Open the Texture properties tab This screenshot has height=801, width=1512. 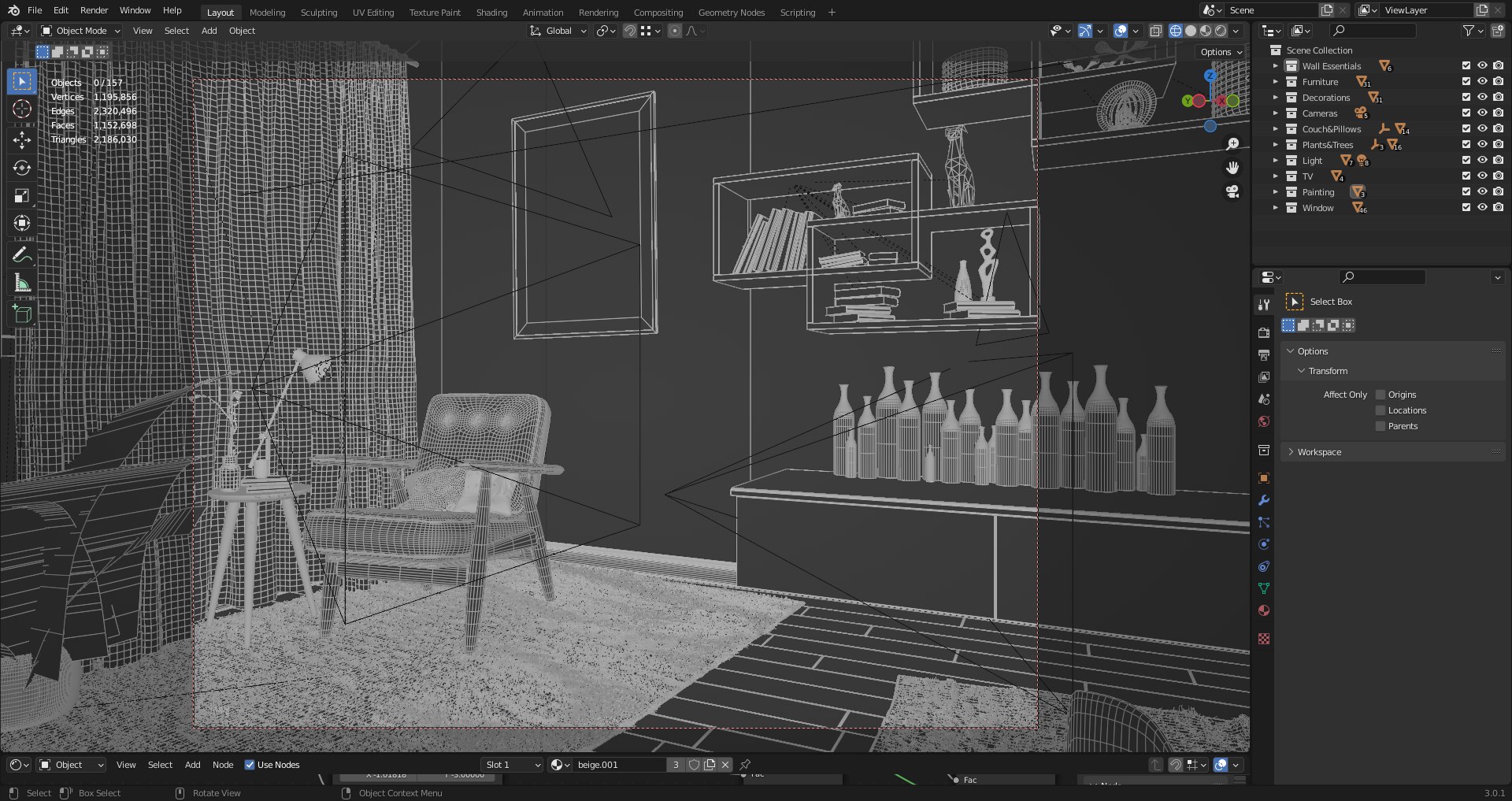coord(1264,639)
